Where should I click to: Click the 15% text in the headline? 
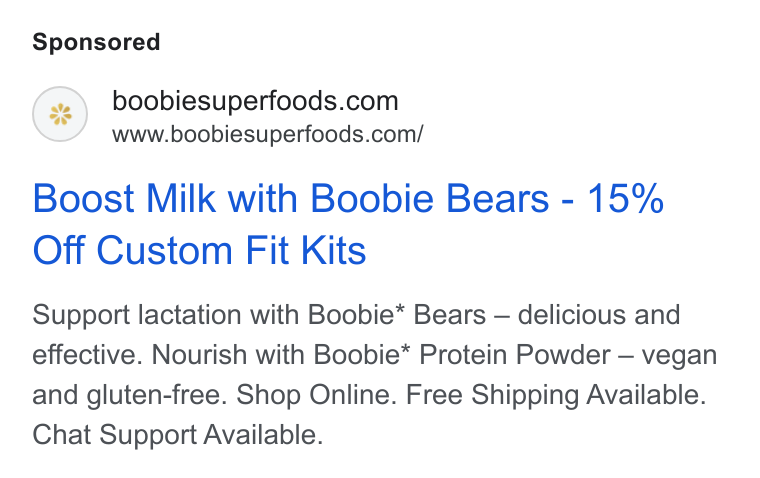point(625,198)
